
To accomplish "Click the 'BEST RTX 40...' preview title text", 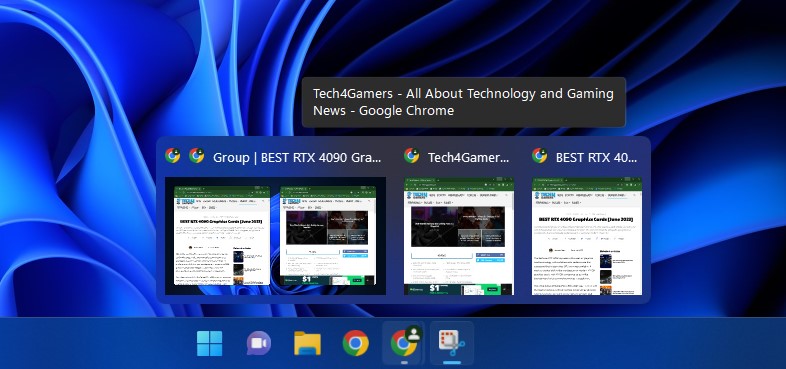I will click(x=597, y=157).
